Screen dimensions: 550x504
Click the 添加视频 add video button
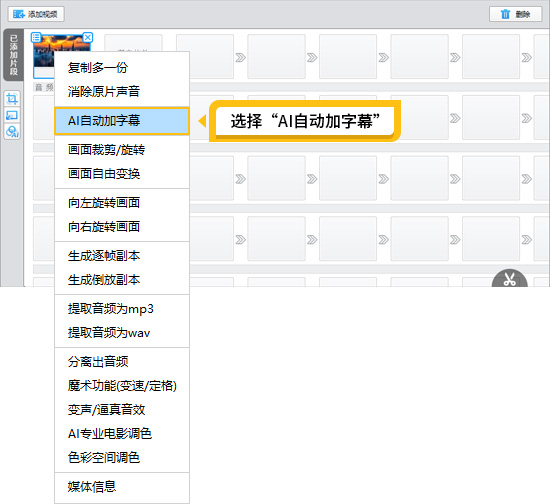(x=36, y=14)
